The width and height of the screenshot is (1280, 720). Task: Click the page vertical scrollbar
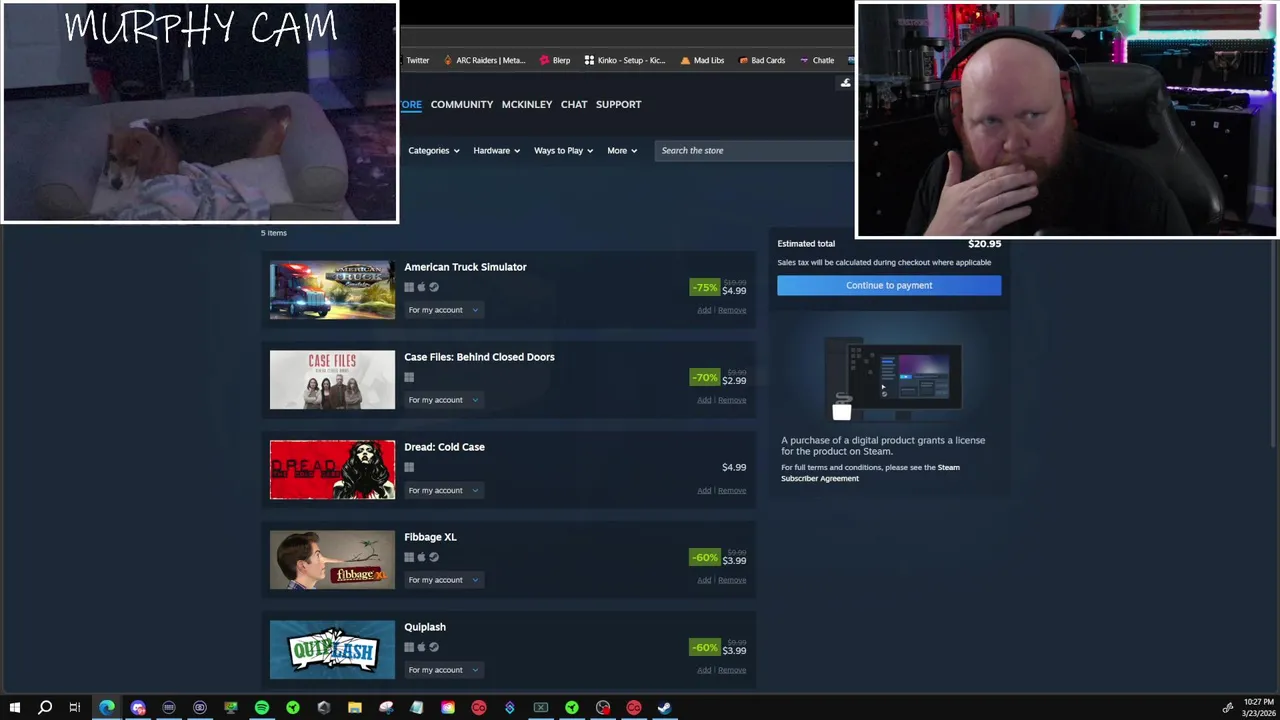tap(1275, 345)
